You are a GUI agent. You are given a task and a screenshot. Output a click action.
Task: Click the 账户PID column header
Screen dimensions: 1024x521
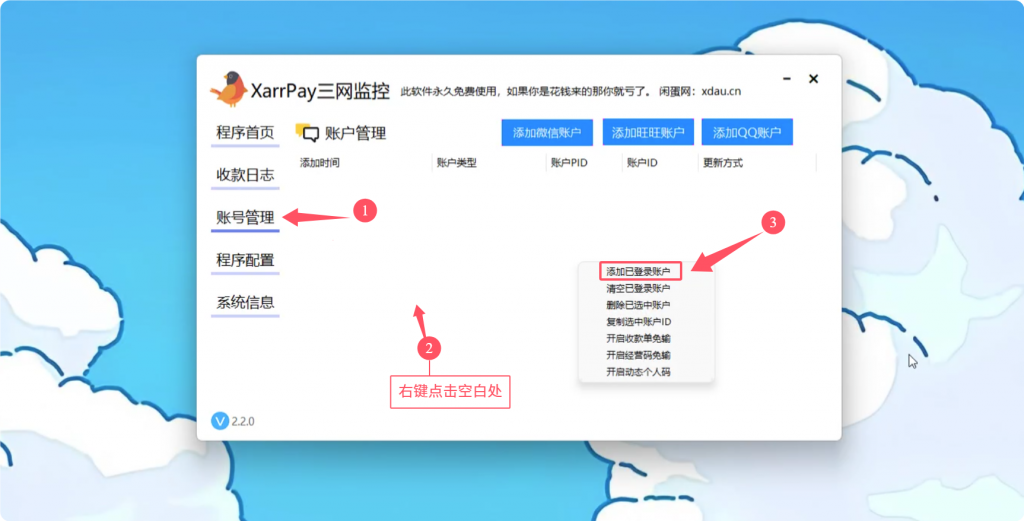(569, 163)
